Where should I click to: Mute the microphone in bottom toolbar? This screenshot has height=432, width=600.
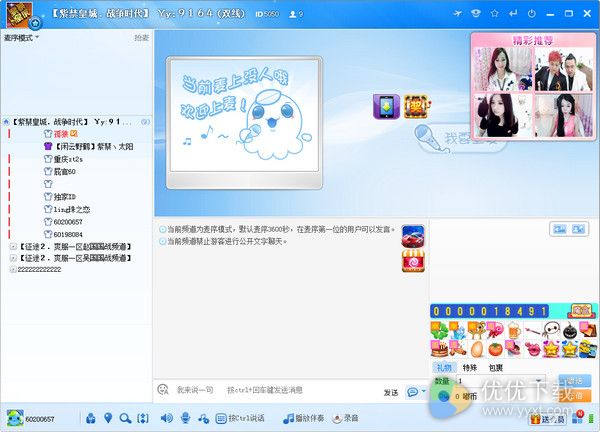186,418
